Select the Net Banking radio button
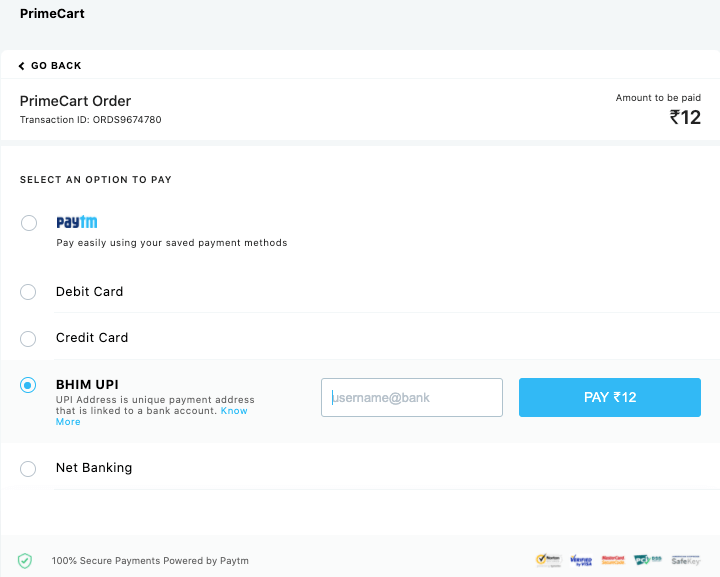Image resolution: width=720 pixels, height=577 pixels. click(x=29, y=468)
